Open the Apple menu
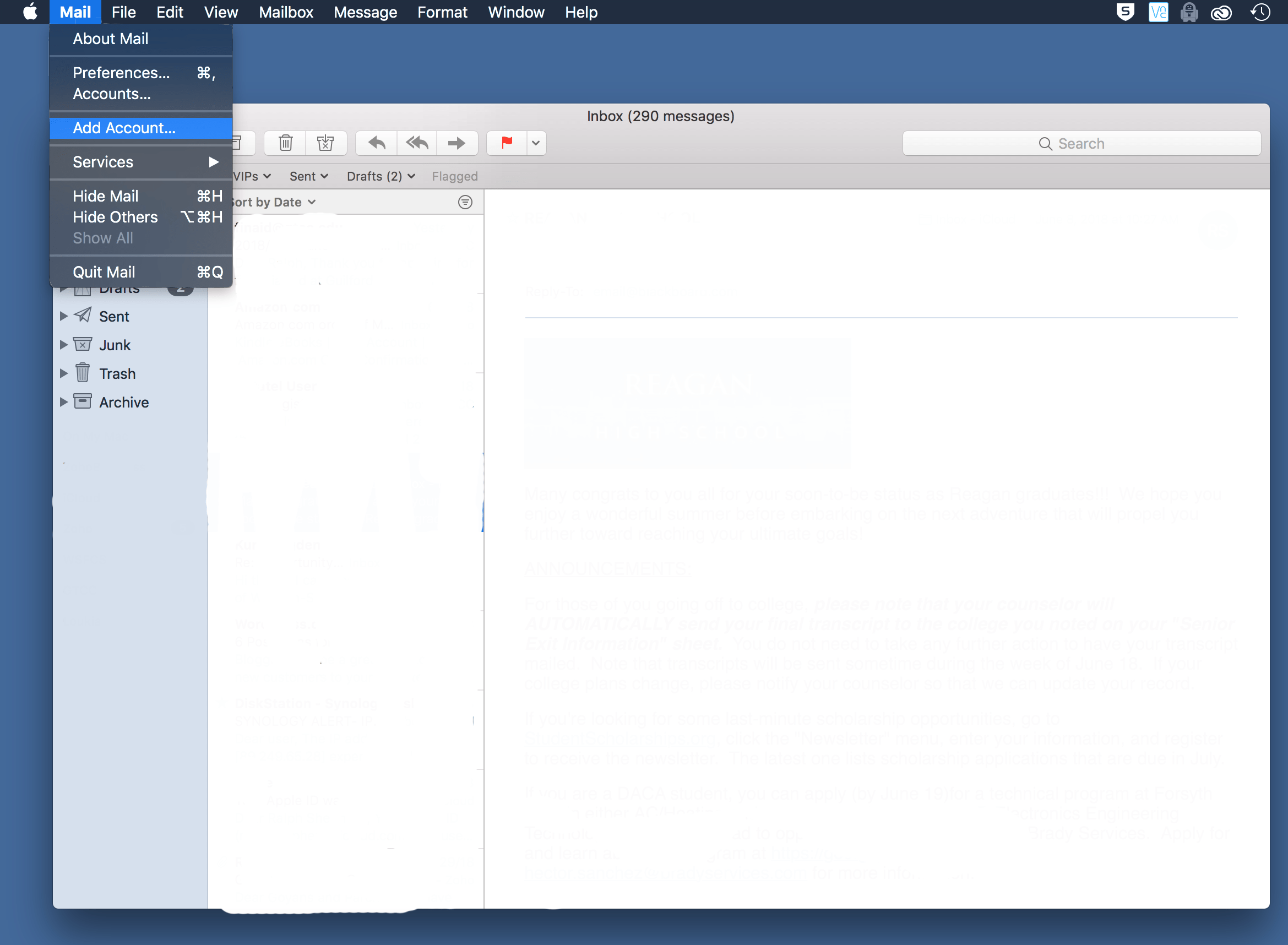Image resolution: width=1288 pixels, height=945 pixels. 30,12
